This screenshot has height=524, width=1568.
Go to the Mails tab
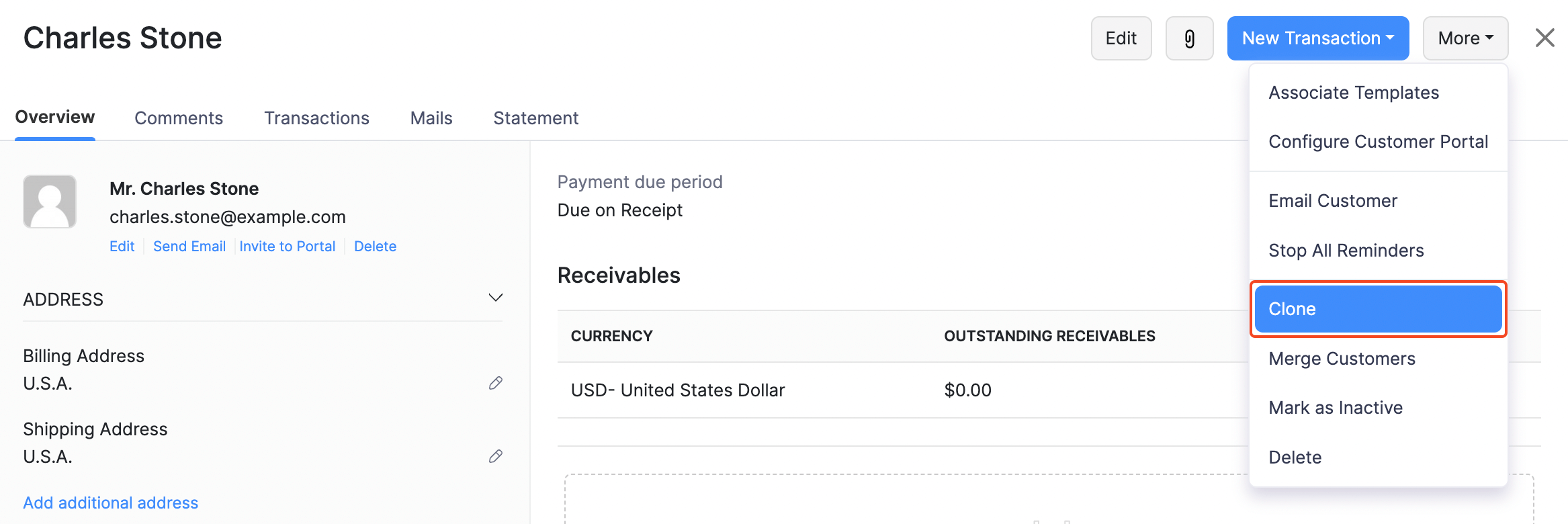431,118
